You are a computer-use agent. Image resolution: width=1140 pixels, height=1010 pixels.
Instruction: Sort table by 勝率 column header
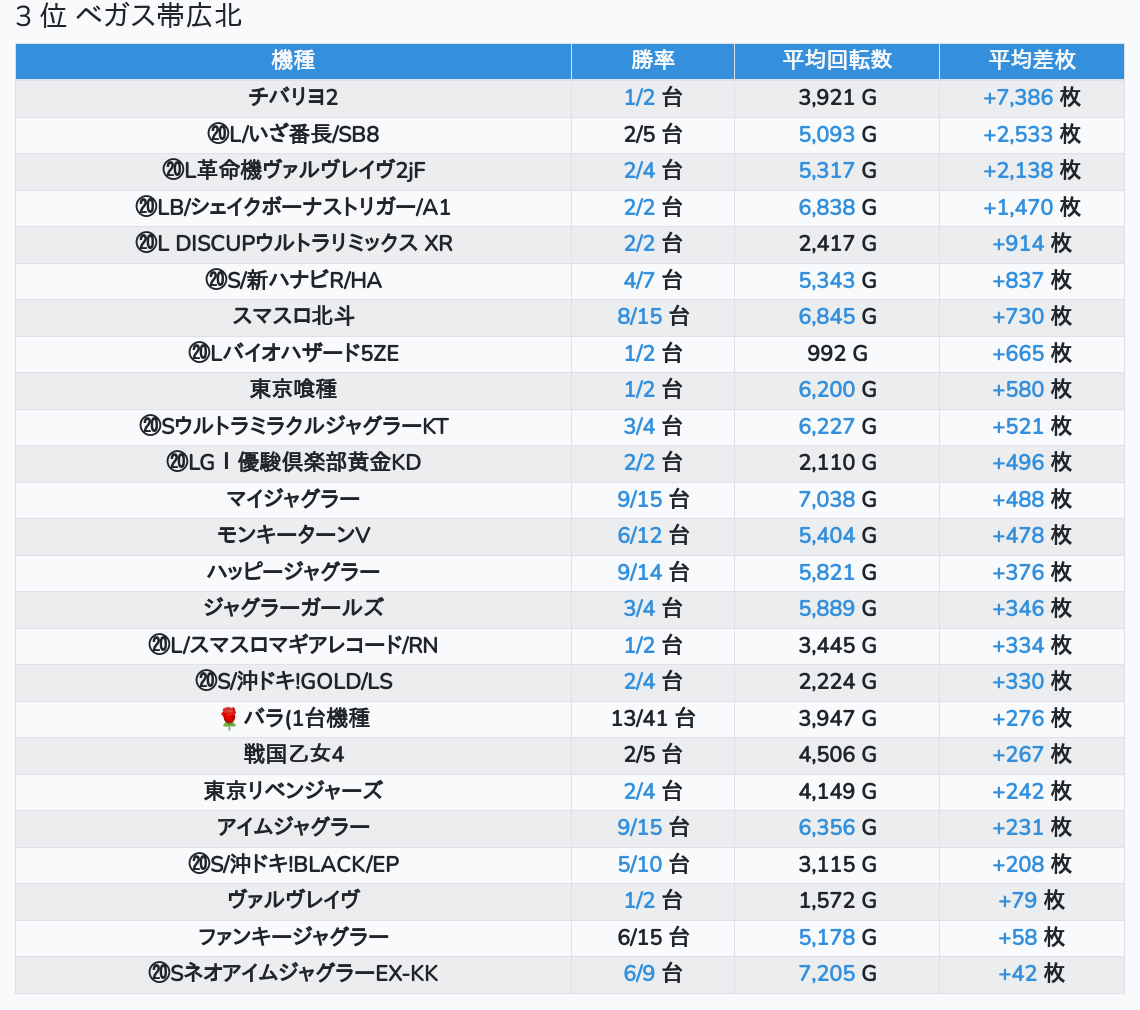pos(652,60)
